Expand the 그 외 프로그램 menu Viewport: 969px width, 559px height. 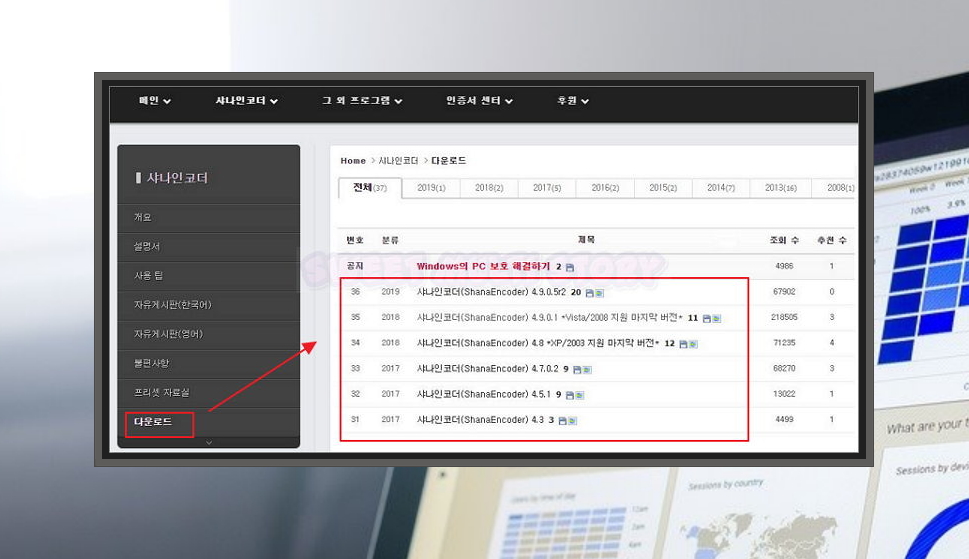tap(362, 101)
